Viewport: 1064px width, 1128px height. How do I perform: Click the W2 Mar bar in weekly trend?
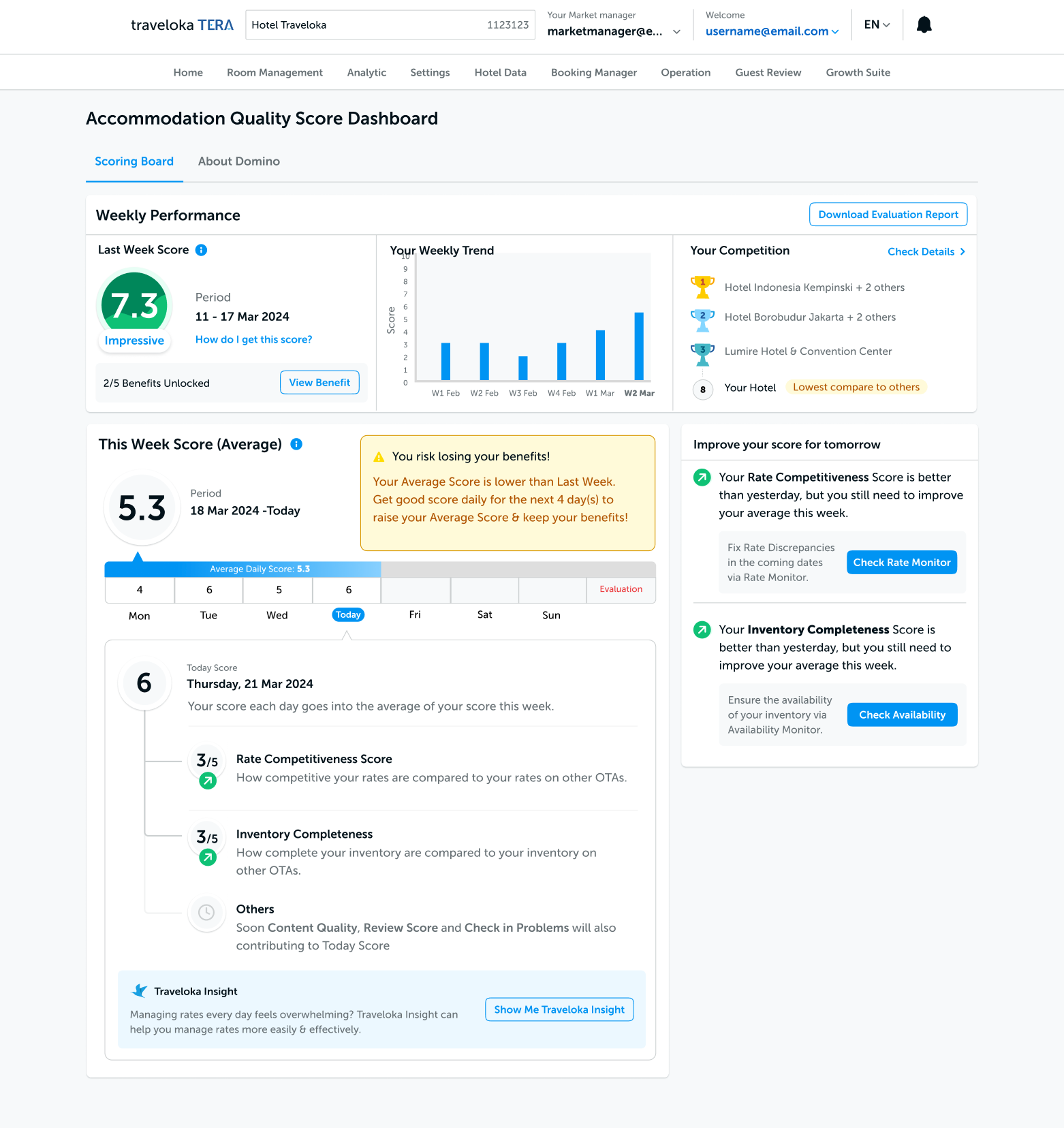pos(639,346)
